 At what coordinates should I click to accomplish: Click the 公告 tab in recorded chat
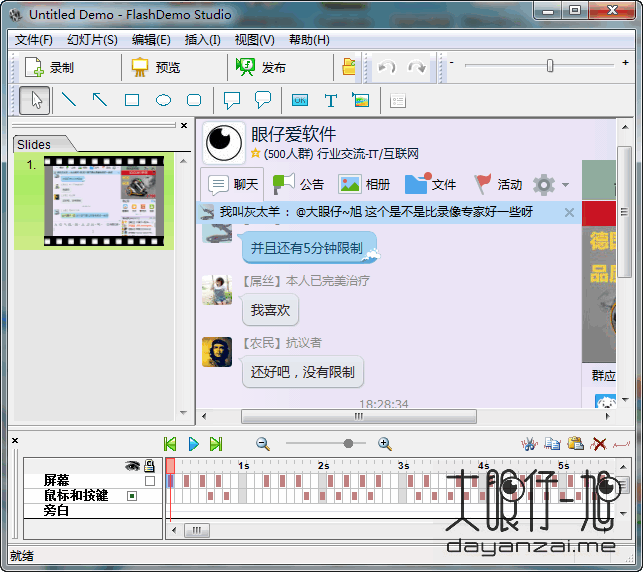click(299, 185)
